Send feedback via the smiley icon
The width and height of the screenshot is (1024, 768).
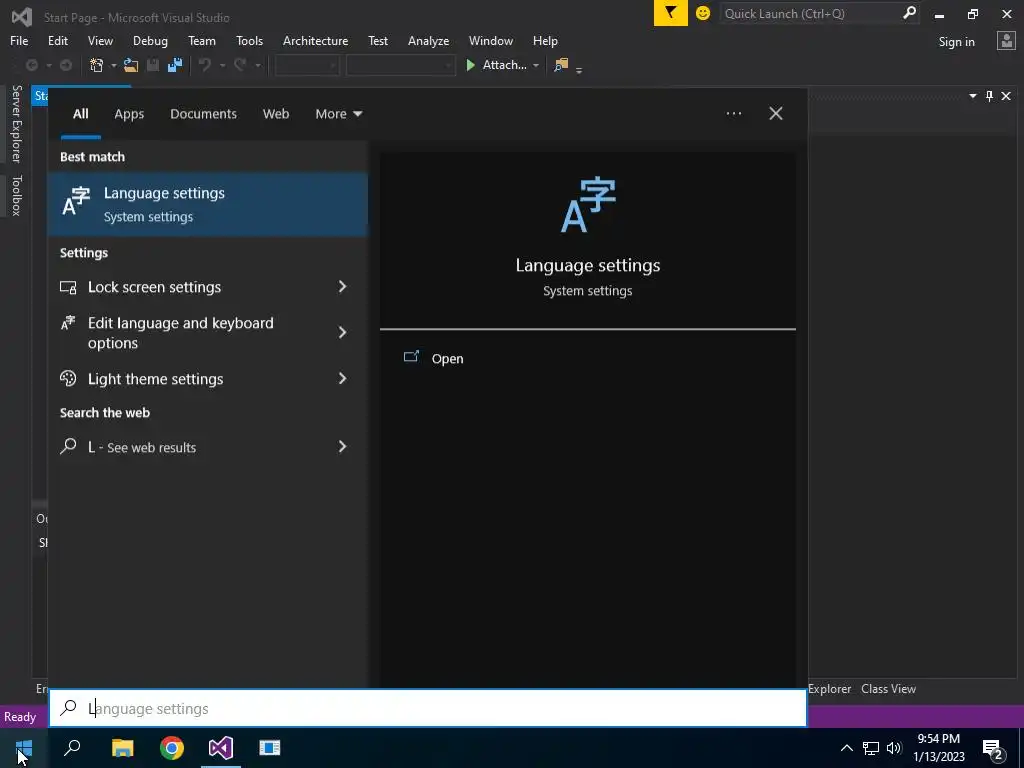click(703, 13)
